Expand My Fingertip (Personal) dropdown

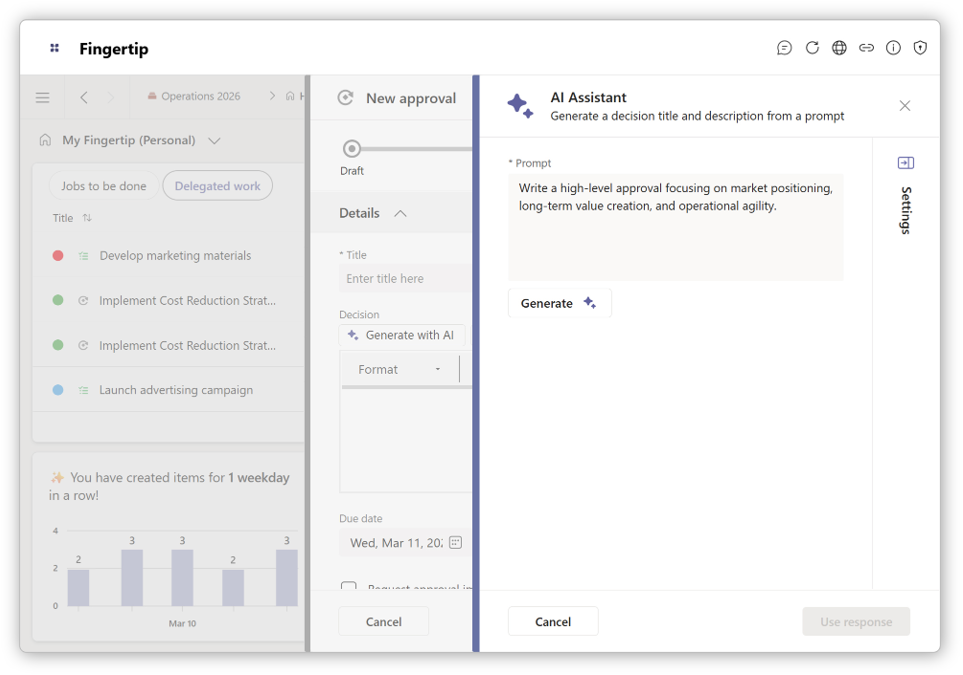(x=214, y=141)
